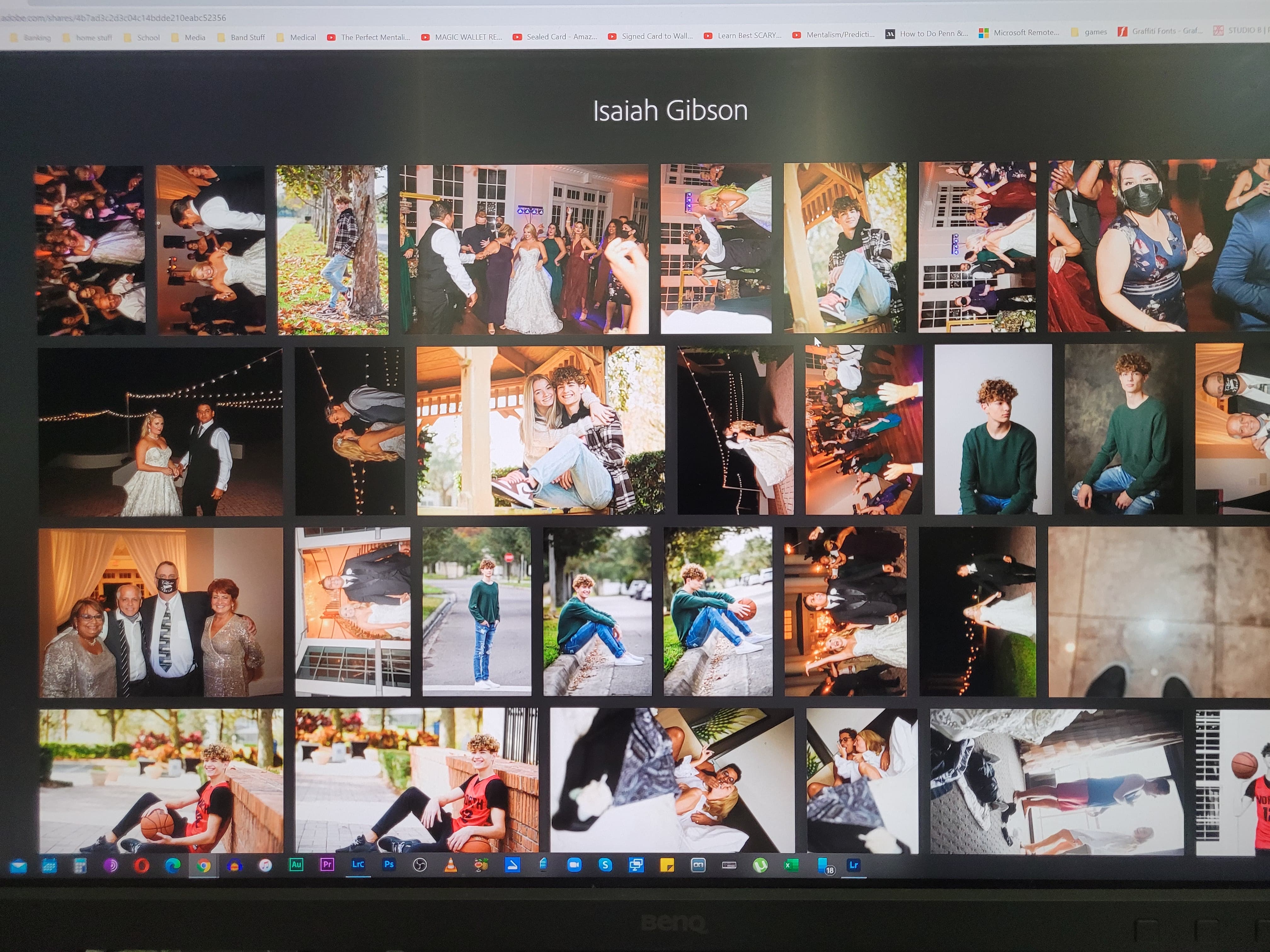Screen dimensions: 1270x952
Task: Click the Skype taskbar icon
Action: (x=605, y=865)
